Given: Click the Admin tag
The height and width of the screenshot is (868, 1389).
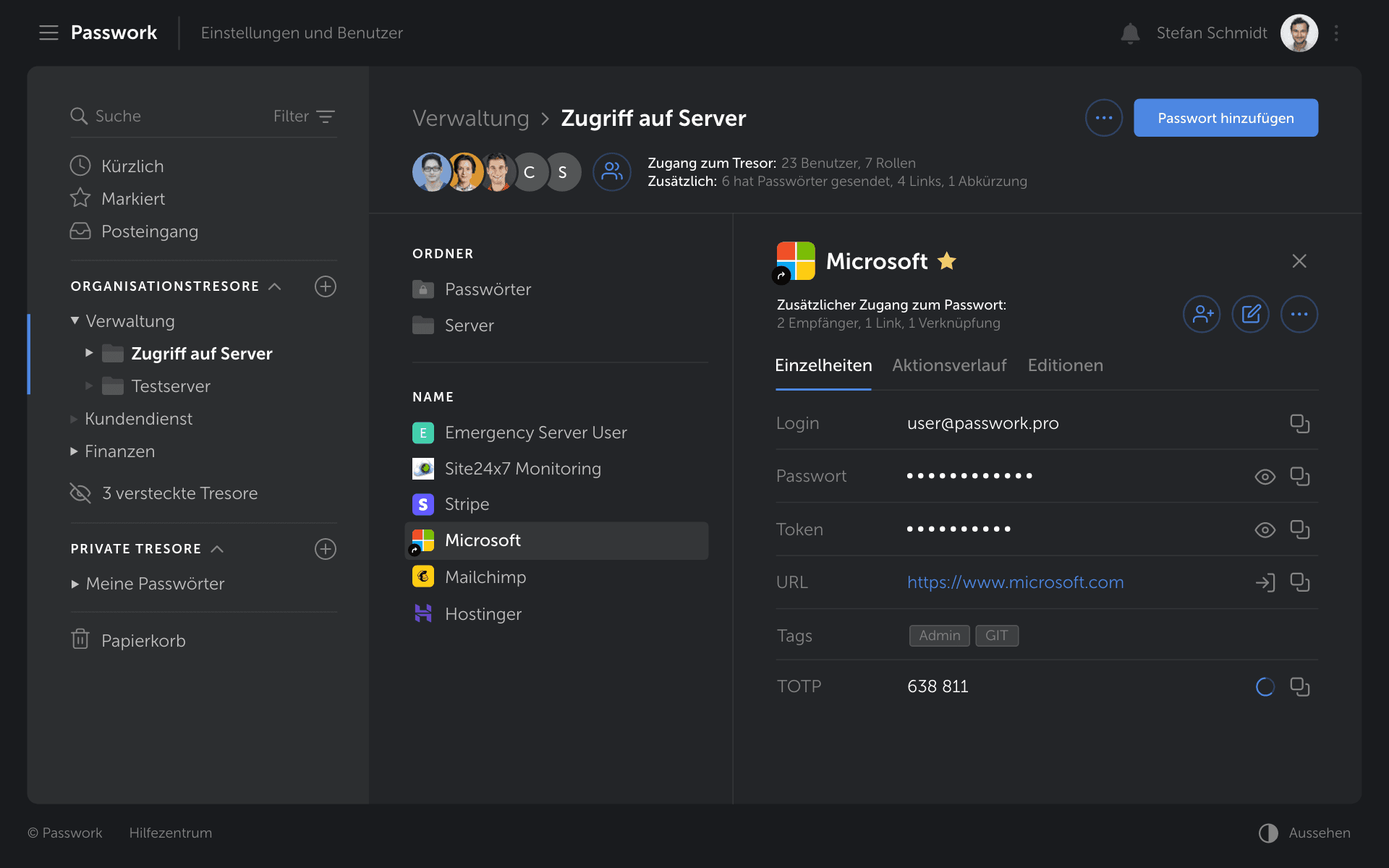Looking at the screenshot, I should coord(939,636).
